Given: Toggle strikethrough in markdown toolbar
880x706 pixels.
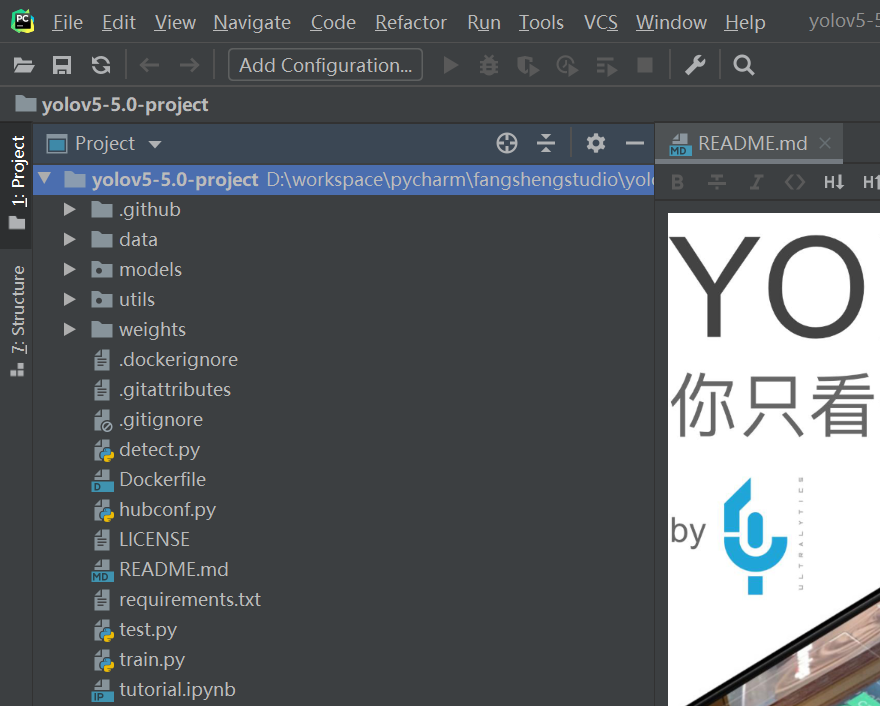Looking at the screenshot, I should coord(717,182).
